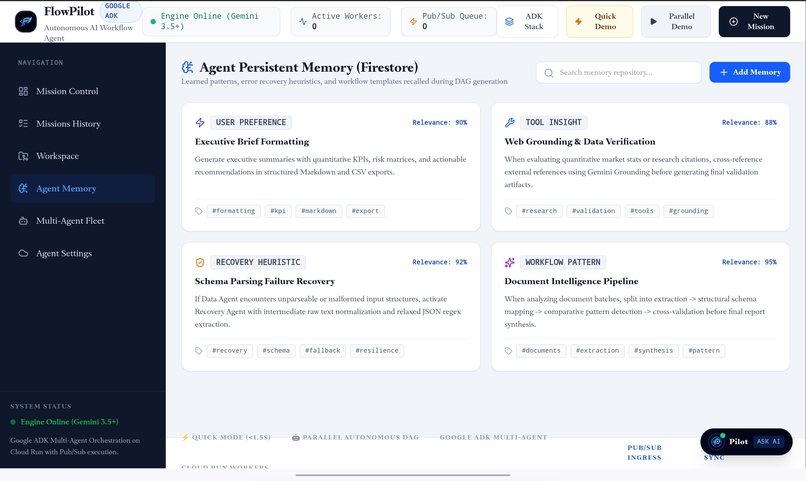Click the #synthesis tag
806x481 pixels.
tap(653, 351)
